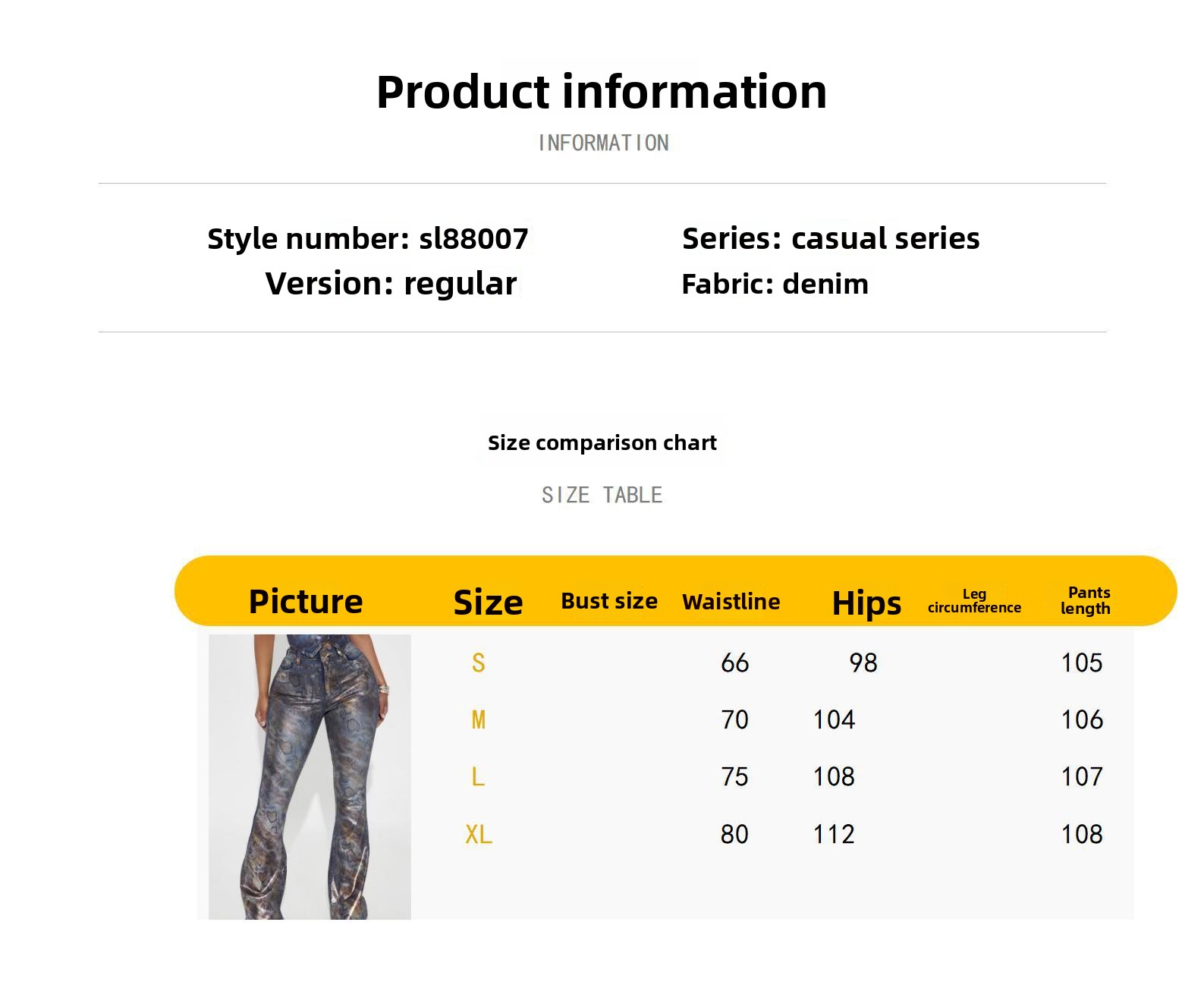The width and height of the screenshot is (1204, 985).
Task: Click the Waistline column header
Action: (731, 602)
